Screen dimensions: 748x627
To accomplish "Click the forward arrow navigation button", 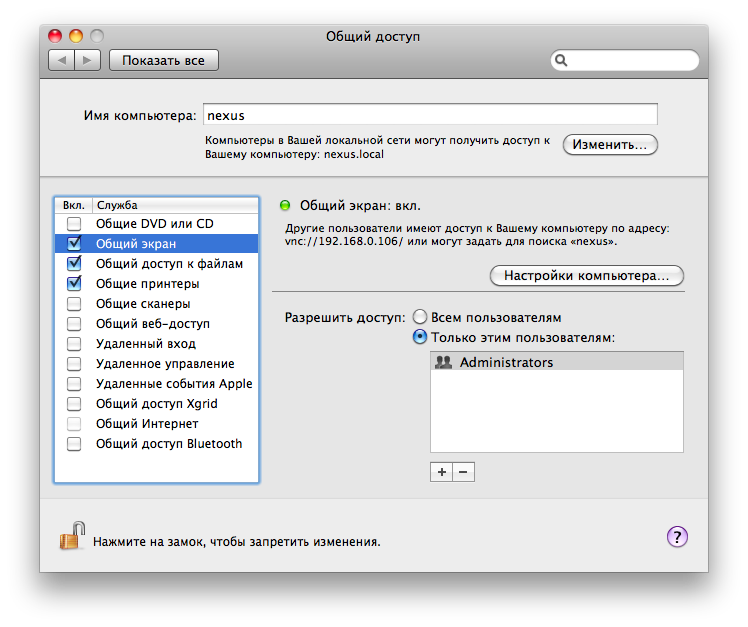I will point(87,60).
